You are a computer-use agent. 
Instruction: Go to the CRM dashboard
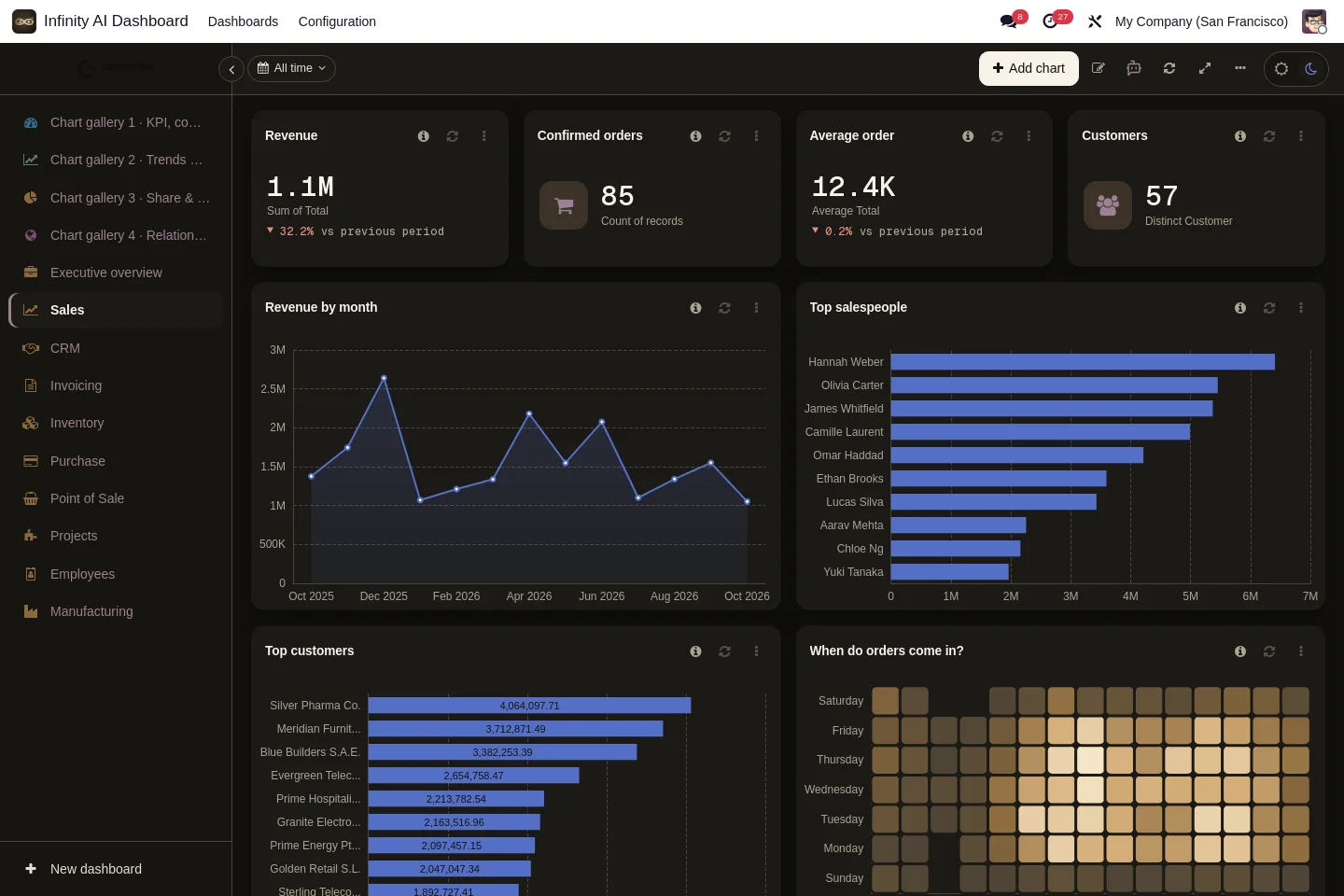point(116,348)
